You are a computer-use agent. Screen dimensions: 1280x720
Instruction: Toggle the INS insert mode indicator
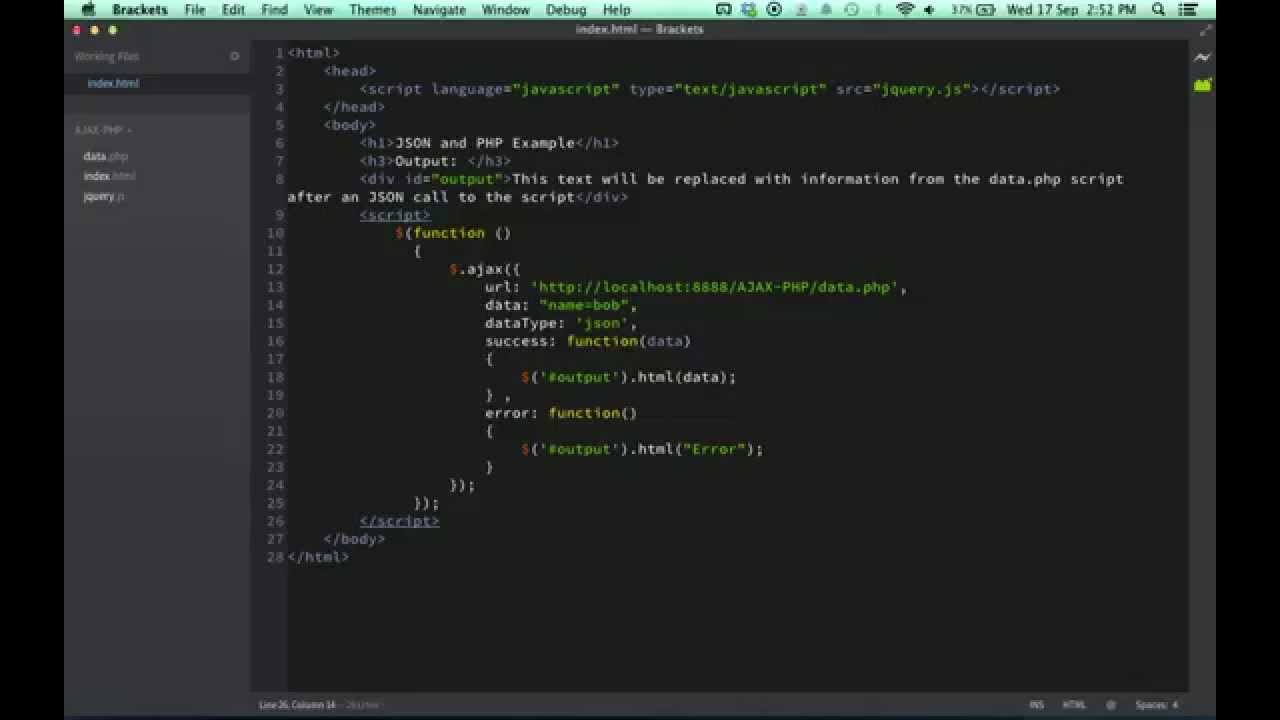tap(1036, 705)
